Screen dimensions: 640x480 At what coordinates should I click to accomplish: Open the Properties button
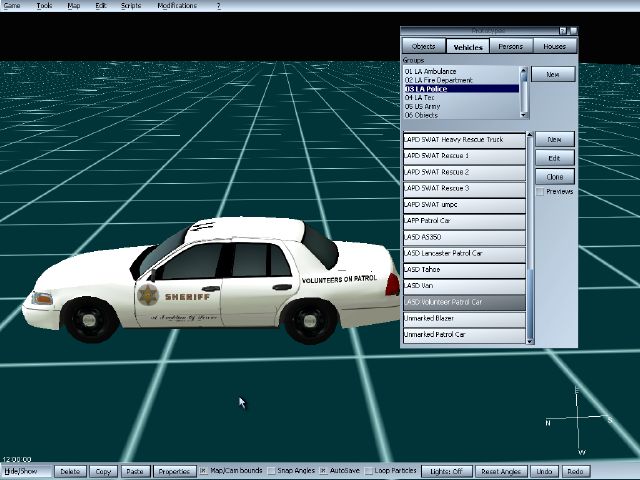pyautogui.click(x=174, y=471)
